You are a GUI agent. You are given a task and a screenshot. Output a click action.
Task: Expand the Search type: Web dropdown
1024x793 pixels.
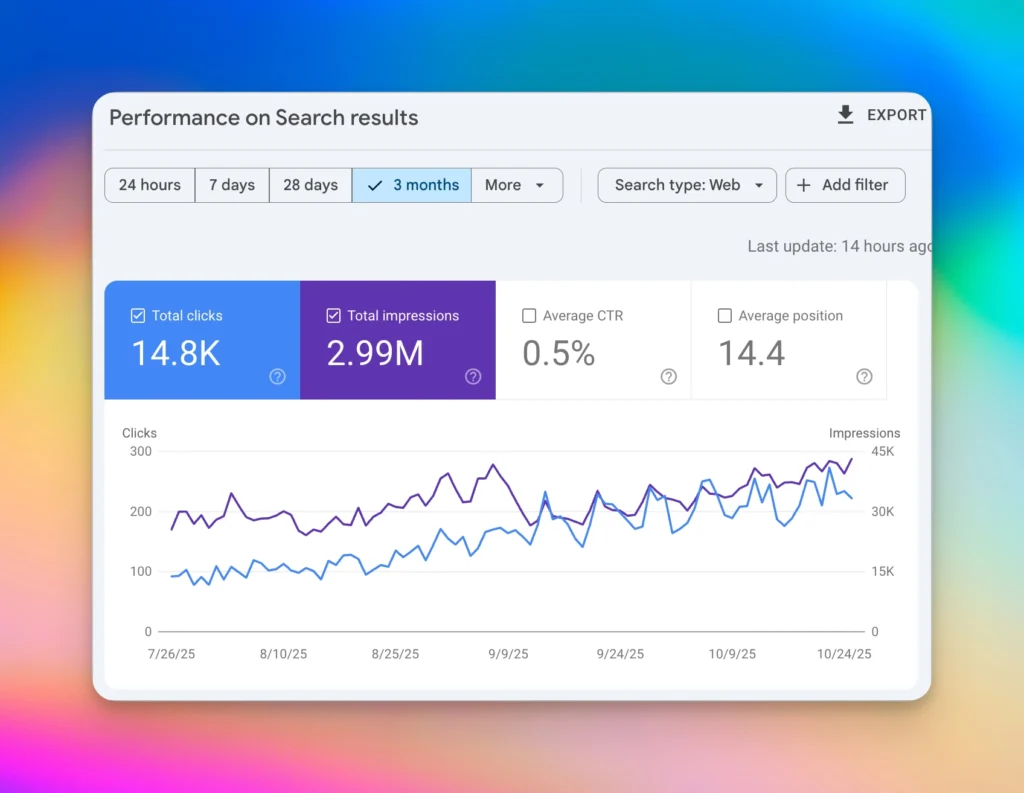coord(687,185)
